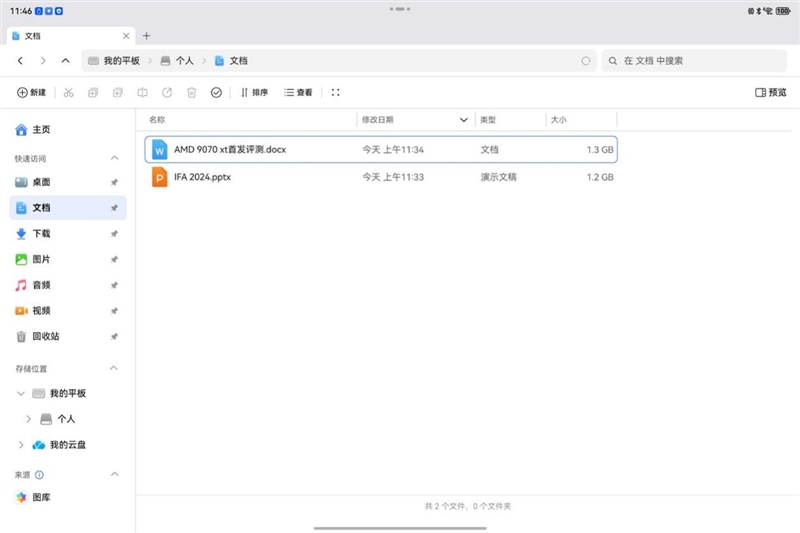800x533 pixels.
Task: Open the 排序 sort menu
Action: pos(254,92)
